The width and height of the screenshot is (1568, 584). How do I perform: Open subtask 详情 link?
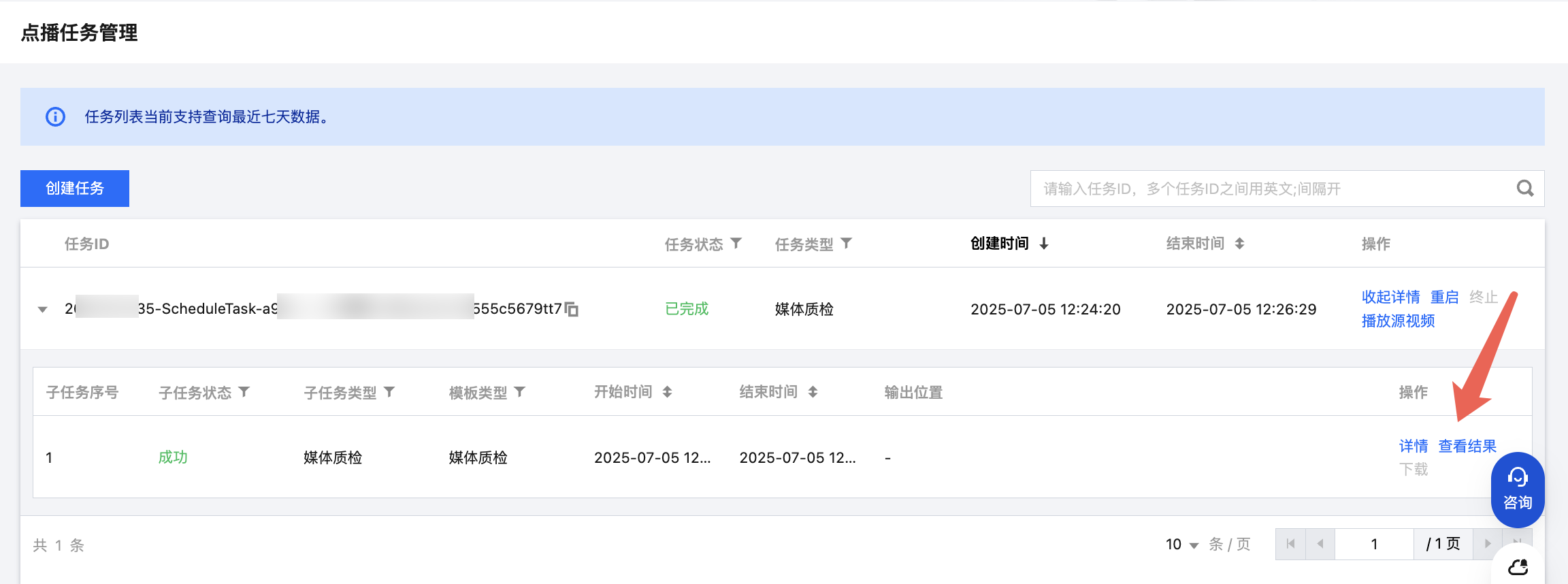pos(1413,447)
